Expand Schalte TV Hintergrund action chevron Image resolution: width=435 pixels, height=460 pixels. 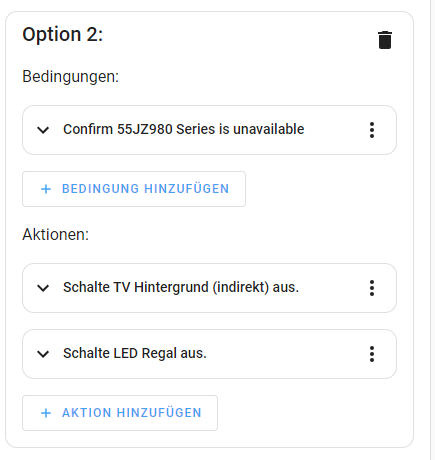coord(43,288)
